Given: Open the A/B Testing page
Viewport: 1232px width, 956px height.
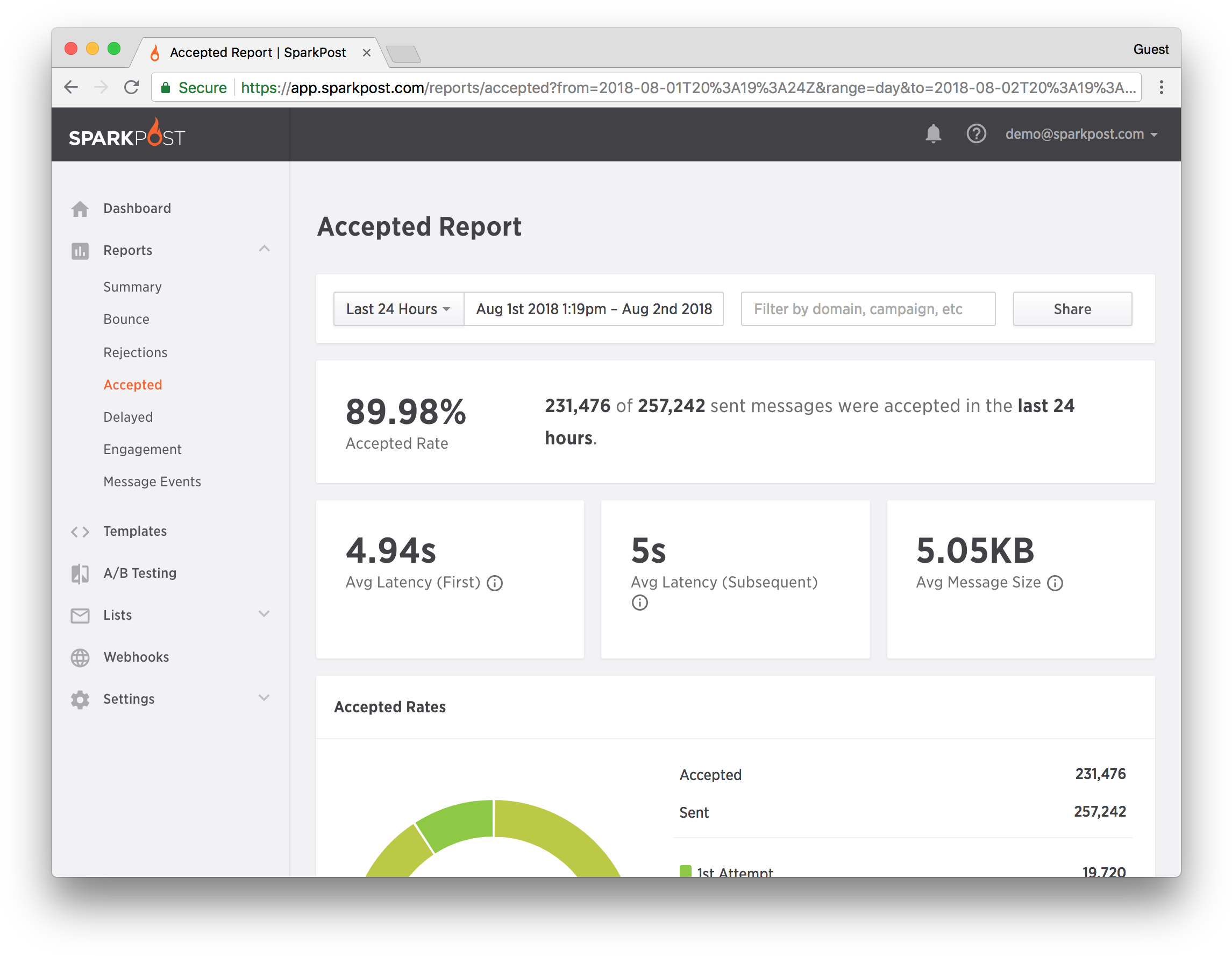Looking at the screenshot, I should pyautogui.click(x=140, y=573).
